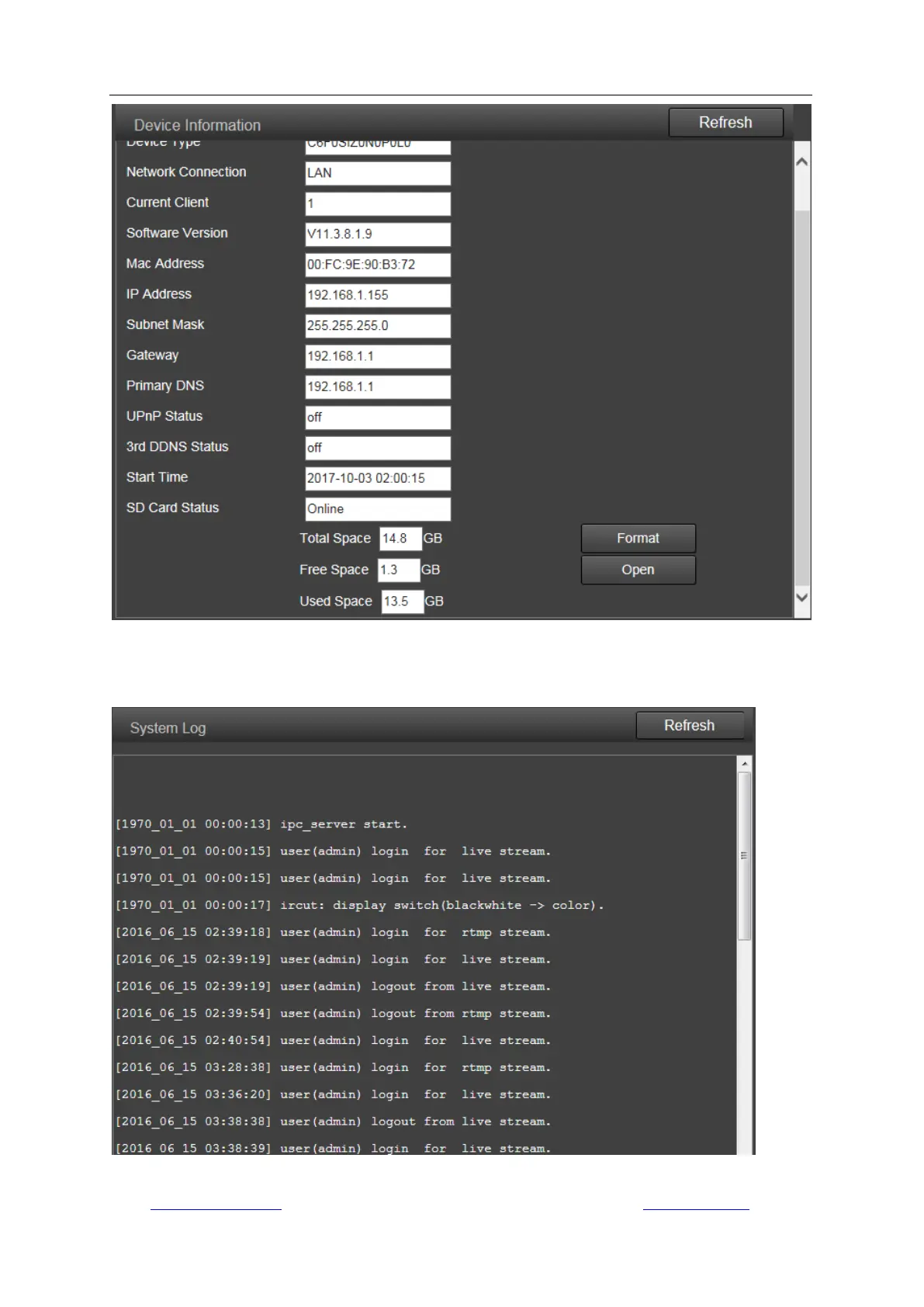Click the Gateway label
This screenshot has height=1307, width=924.
point(152,355)
